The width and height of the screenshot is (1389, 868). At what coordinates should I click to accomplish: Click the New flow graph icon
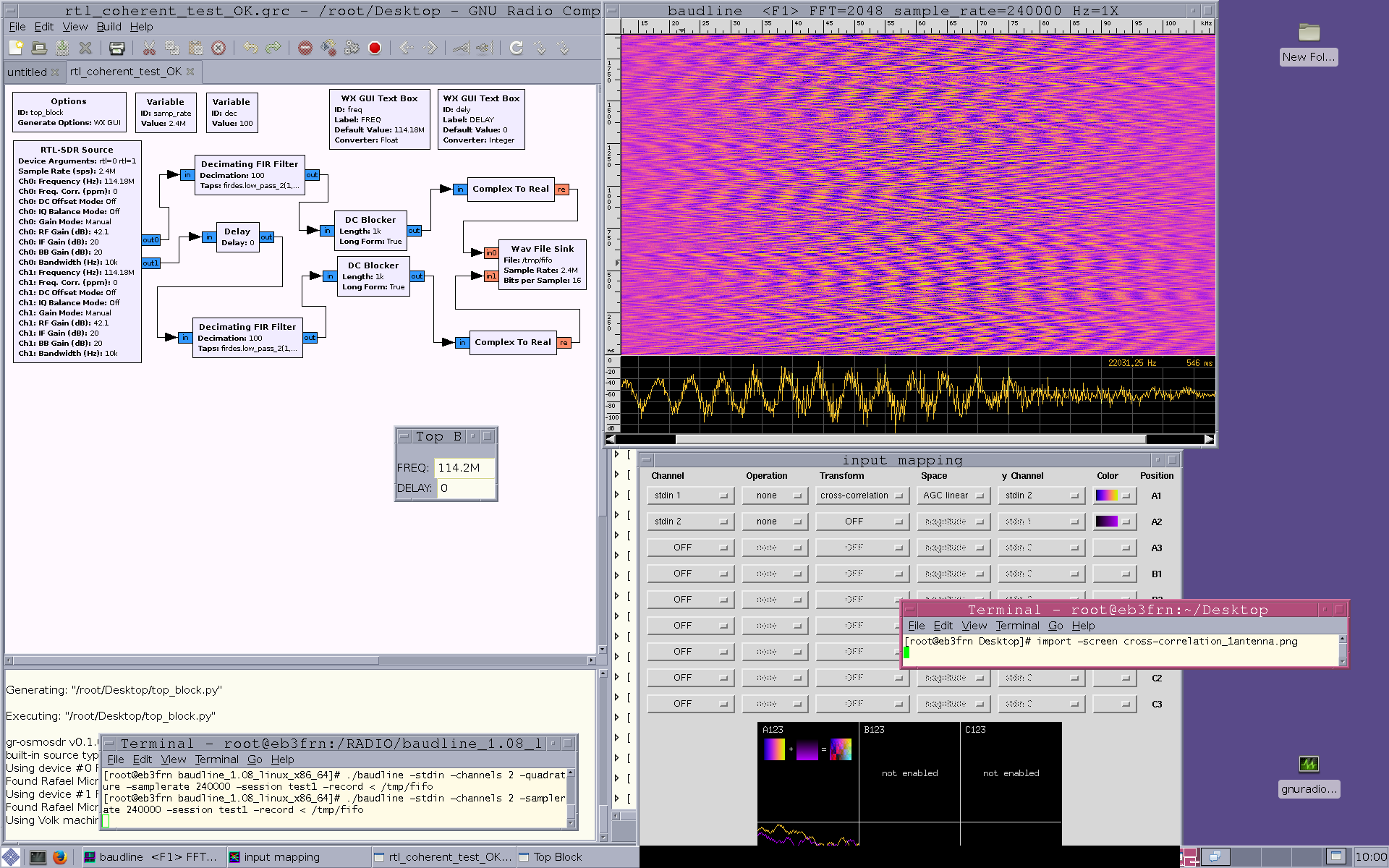coord(16,48)
